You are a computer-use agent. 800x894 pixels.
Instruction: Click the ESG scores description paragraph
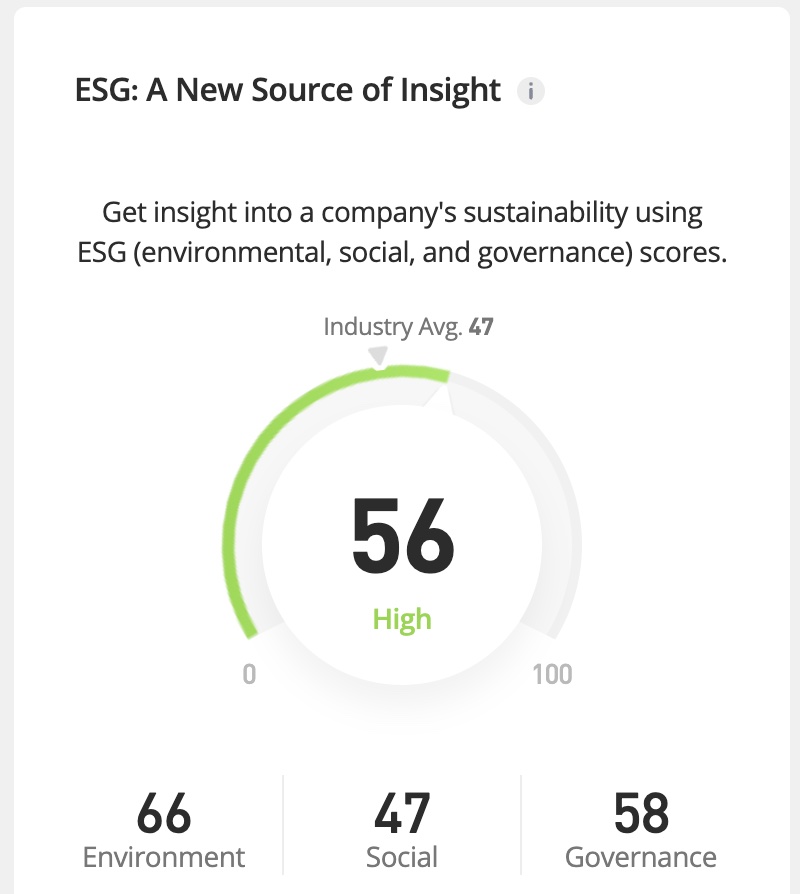402,232
